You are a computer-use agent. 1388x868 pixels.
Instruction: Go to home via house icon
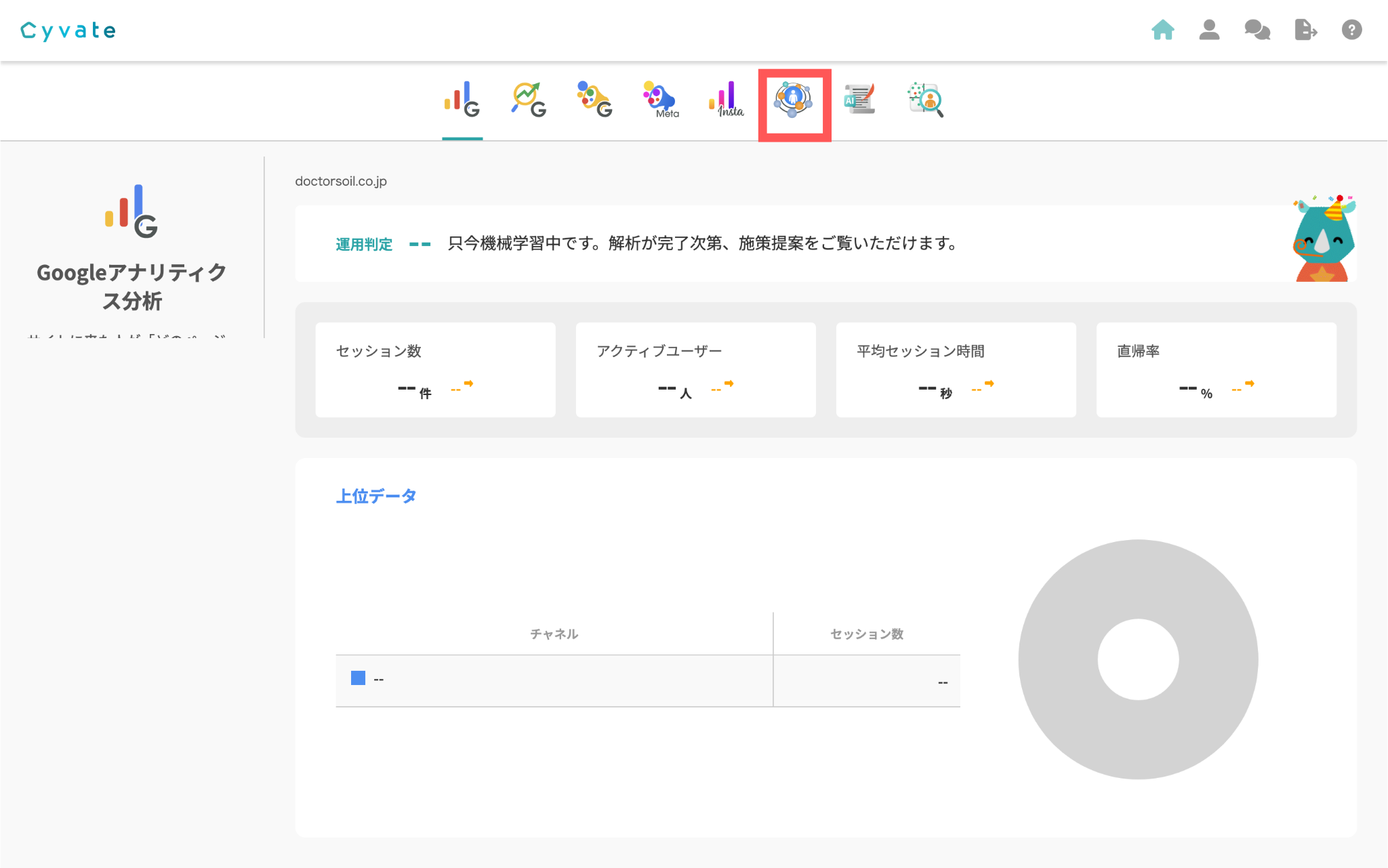coord(1162,30)
